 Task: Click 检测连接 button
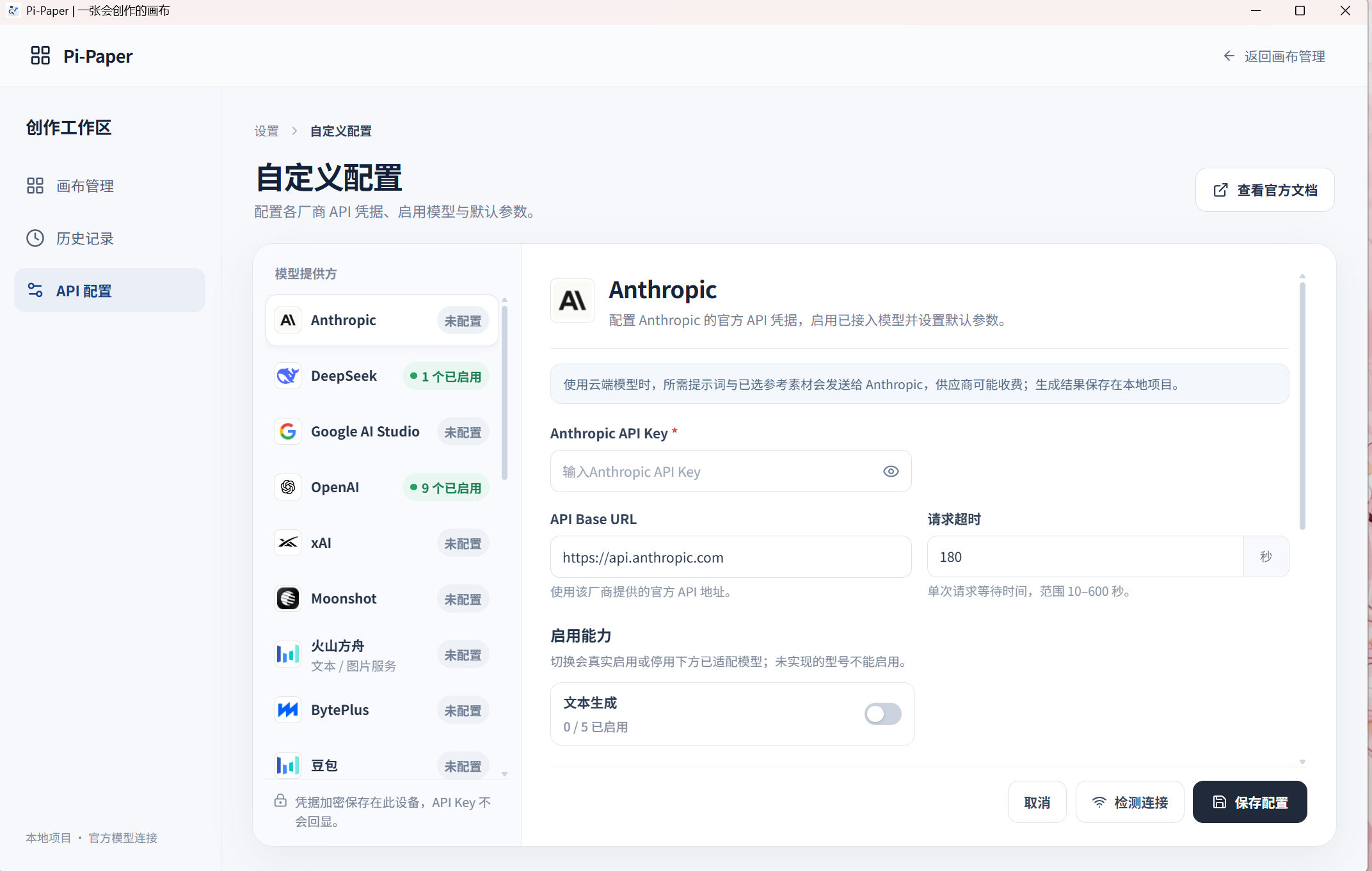[1129, 803]
